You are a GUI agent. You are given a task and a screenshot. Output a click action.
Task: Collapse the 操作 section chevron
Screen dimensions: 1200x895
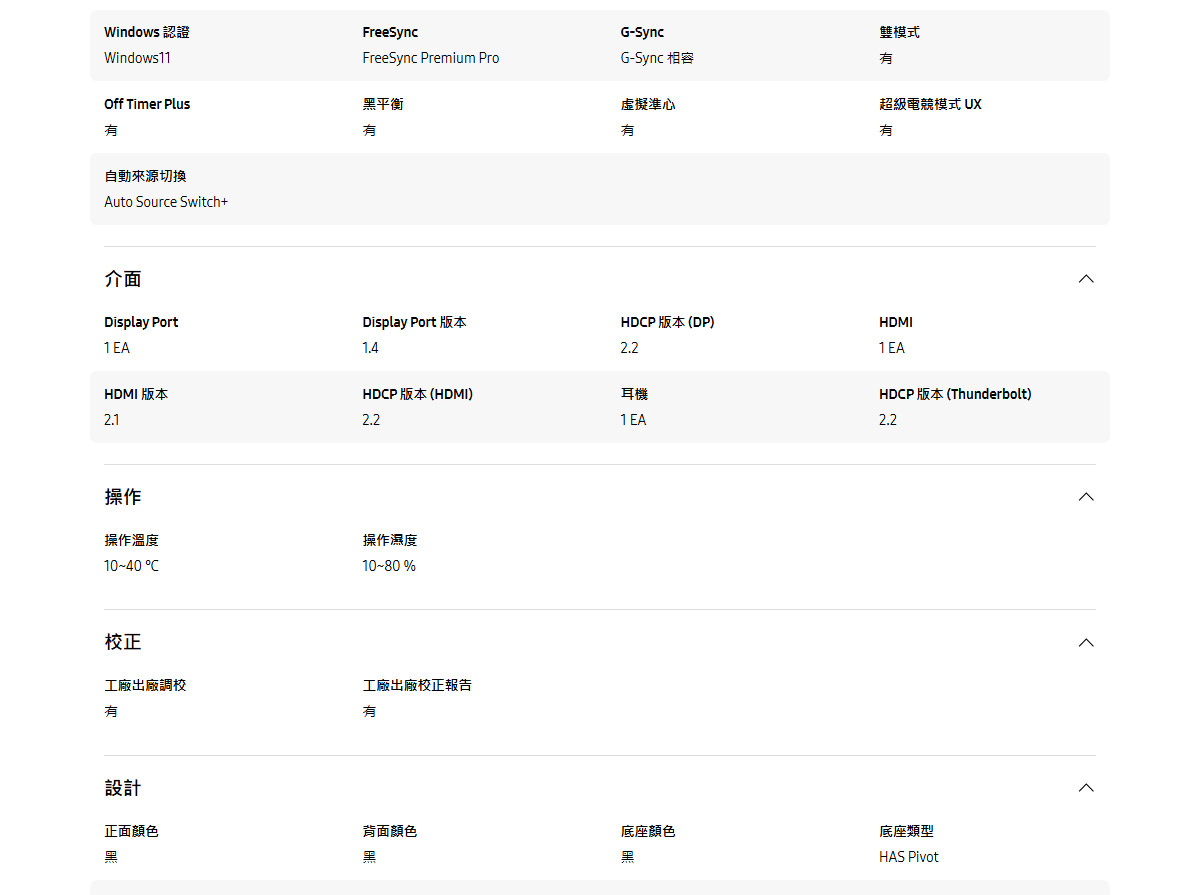[x=1086, y=497]
